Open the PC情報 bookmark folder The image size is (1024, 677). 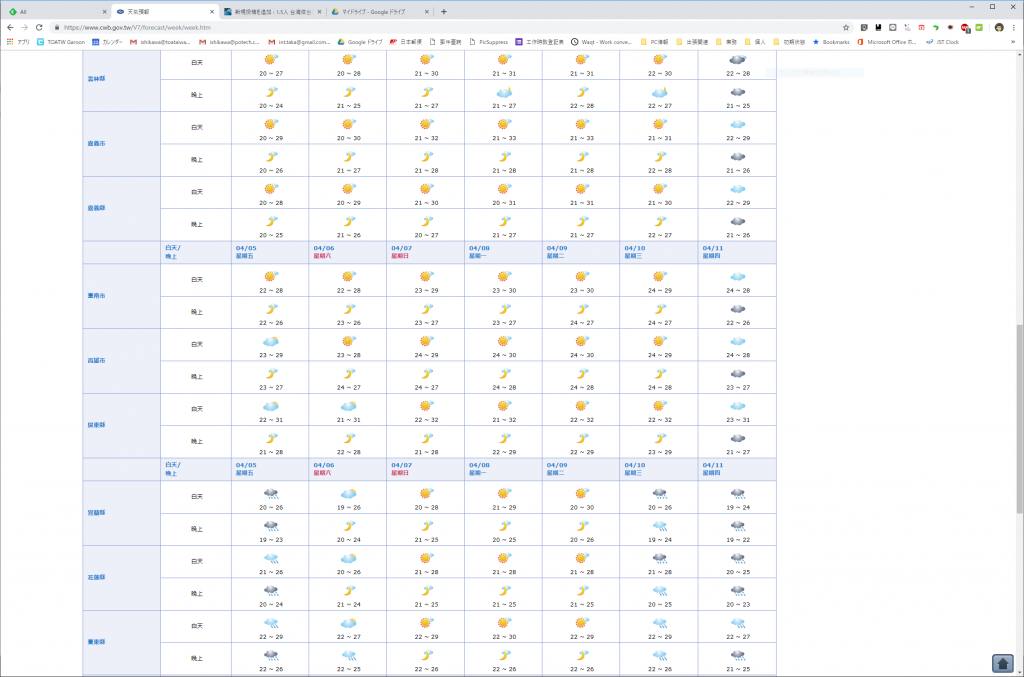tap(654, 42)
